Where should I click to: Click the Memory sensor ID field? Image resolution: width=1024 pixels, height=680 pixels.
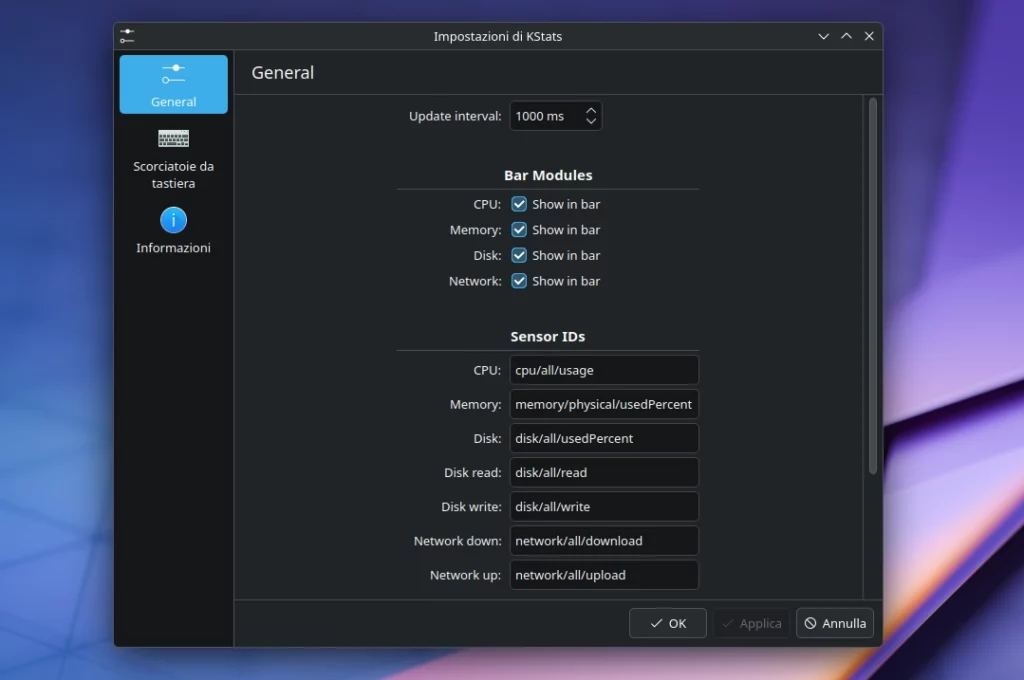pyautogui.click(x=604, y=404)
